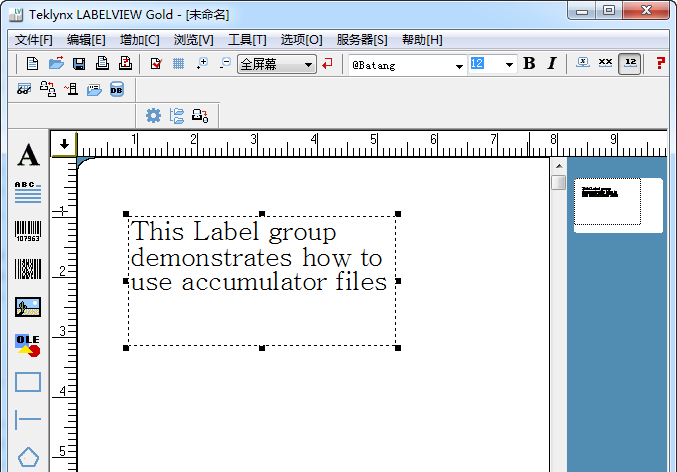Open the 工具[T] menu
Image resolution: width=677 pixels, height=472 pixels.
(247, 39)
